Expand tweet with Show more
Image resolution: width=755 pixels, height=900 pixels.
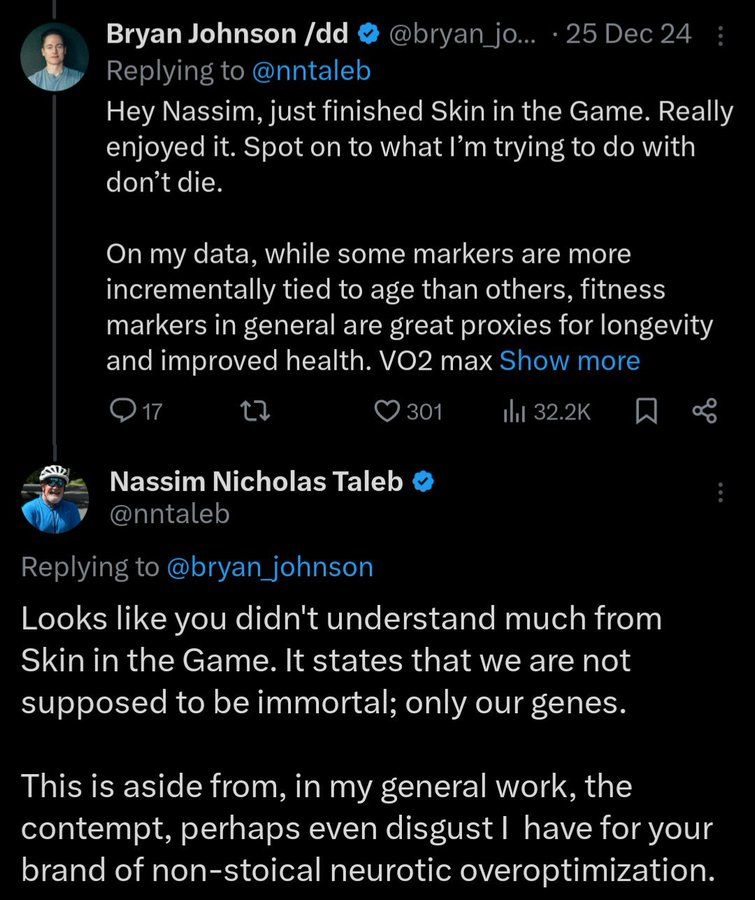570,361
